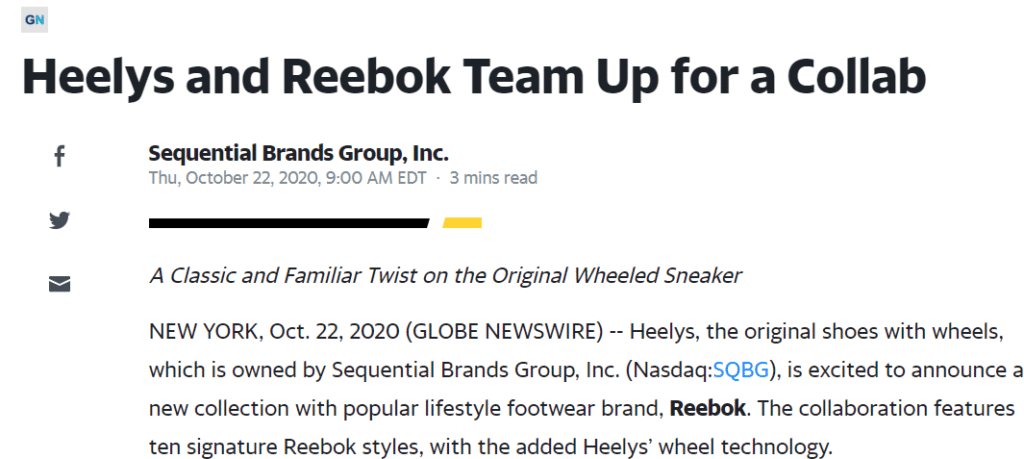Click the (GLOBE NEWSWIRE) text
The image size is (1024, 459).
[504, 332]
